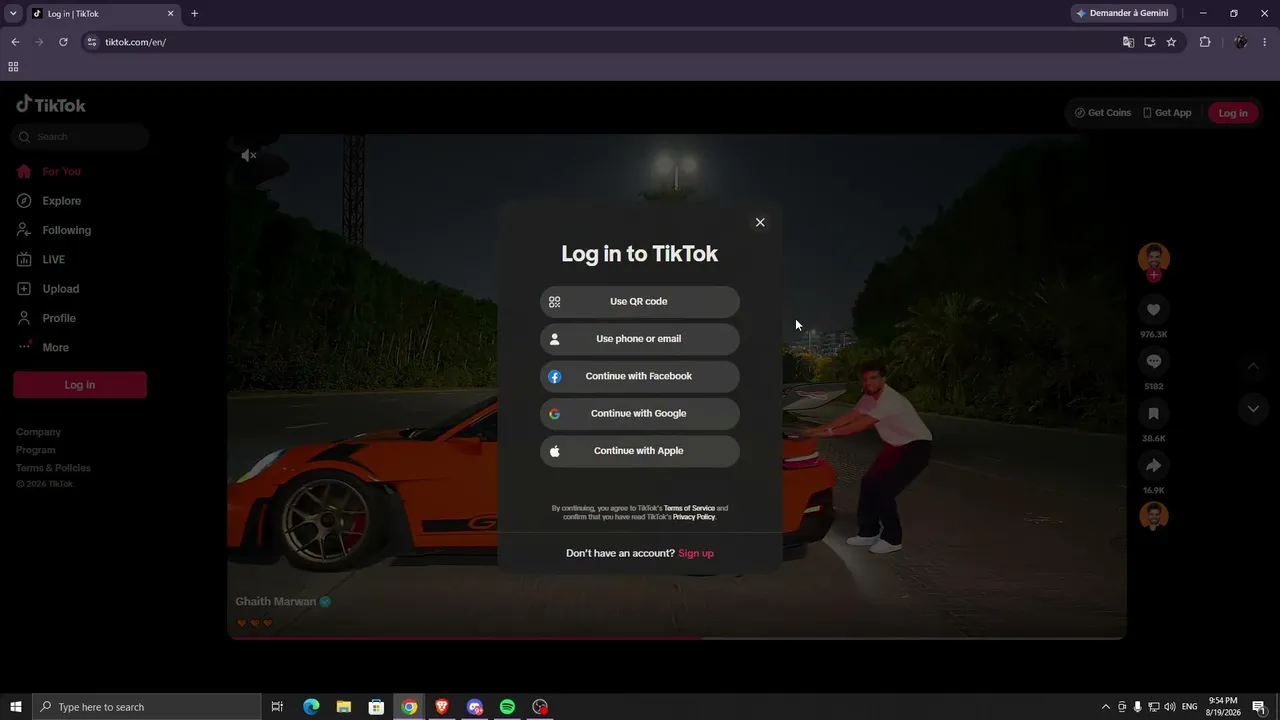Click the header Log in button
This screenshot has width=1280, height=720.
[x=1233, y=113]
